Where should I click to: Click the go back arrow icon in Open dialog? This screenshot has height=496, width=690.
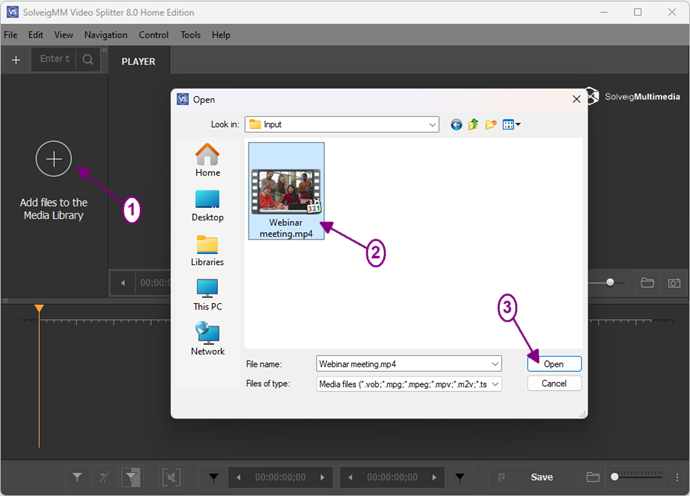point(456,125)
